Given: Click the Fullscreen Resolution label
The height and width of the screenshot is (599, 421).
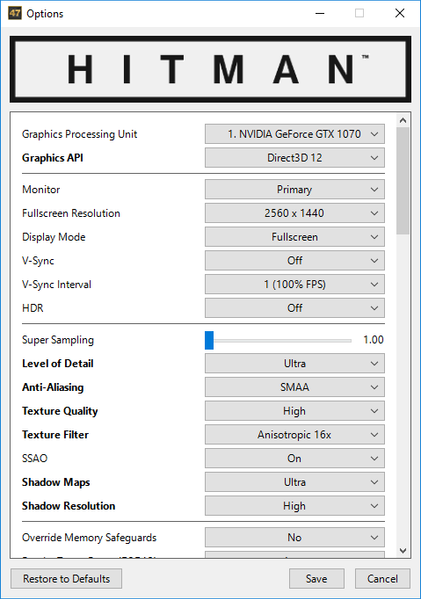Looking at the screenshot, I should [x=71, y=213].
